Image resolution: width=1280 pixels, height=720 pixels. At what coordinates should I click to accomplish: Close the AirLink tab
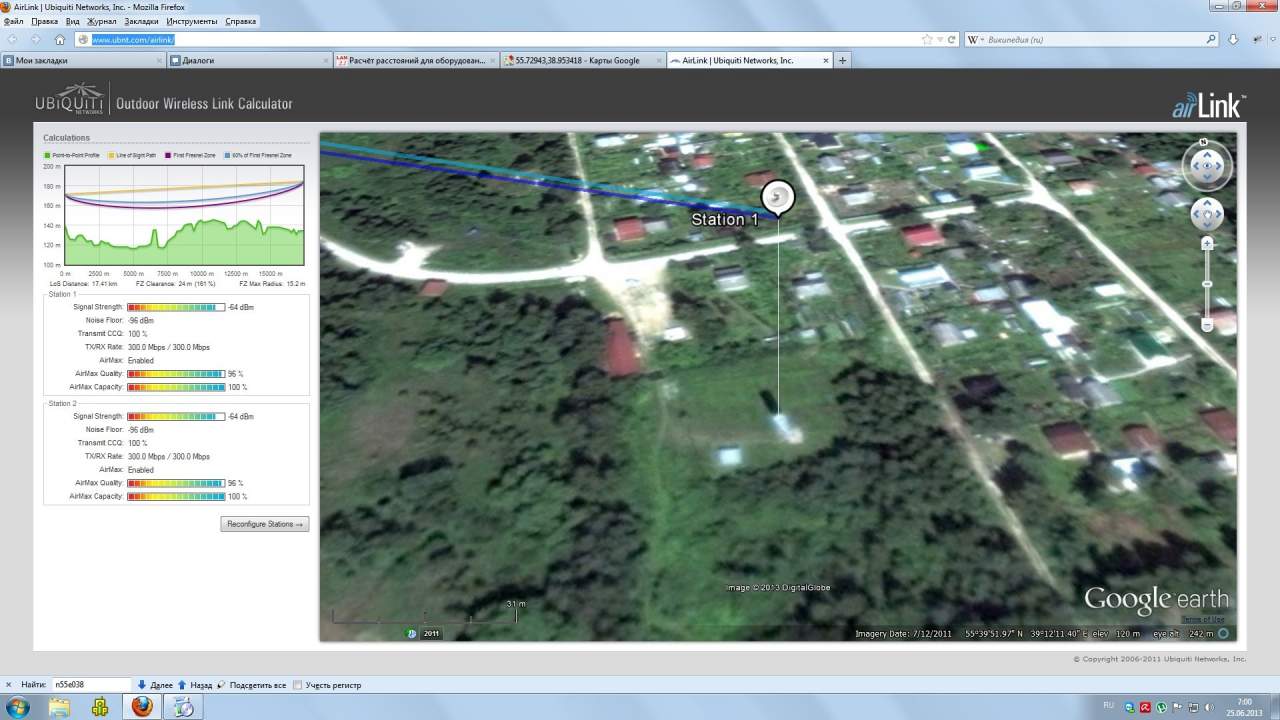point(825,60)
